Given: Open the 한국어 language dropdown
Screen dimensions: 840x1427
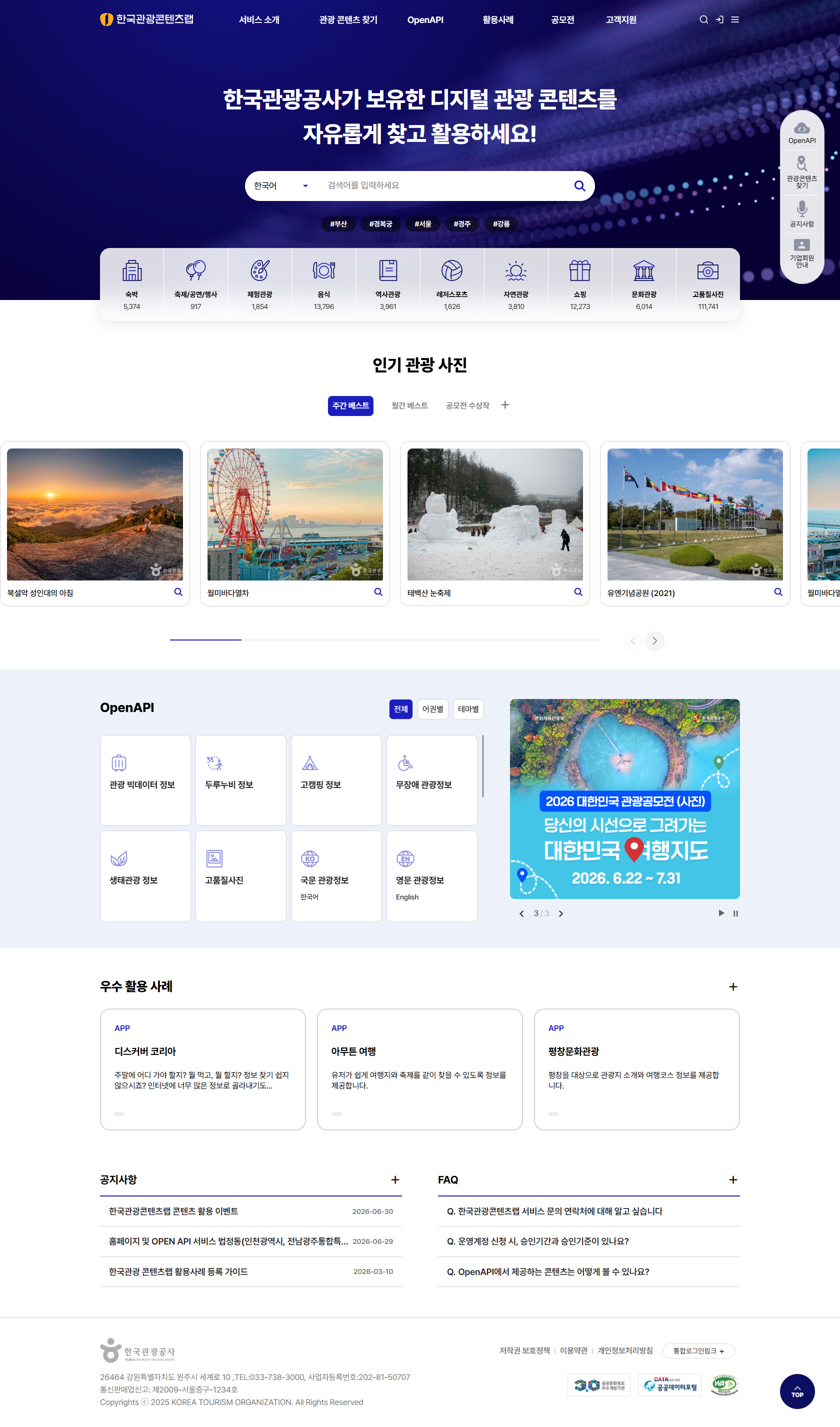Looking at the screenshot, I should coord(281,185).
